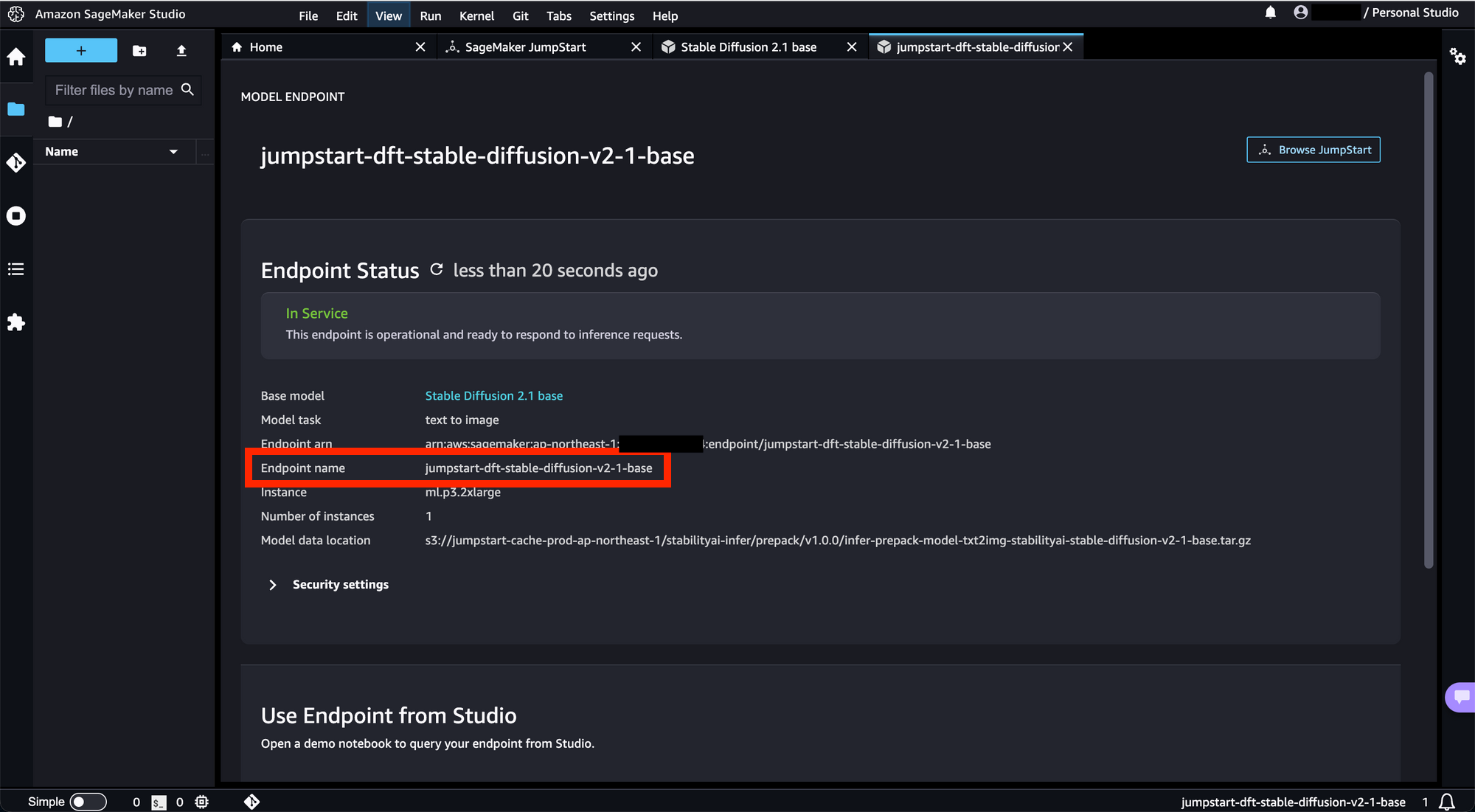1475x812 pixels.
Task: Select the Git menu item
Action: 521,16
